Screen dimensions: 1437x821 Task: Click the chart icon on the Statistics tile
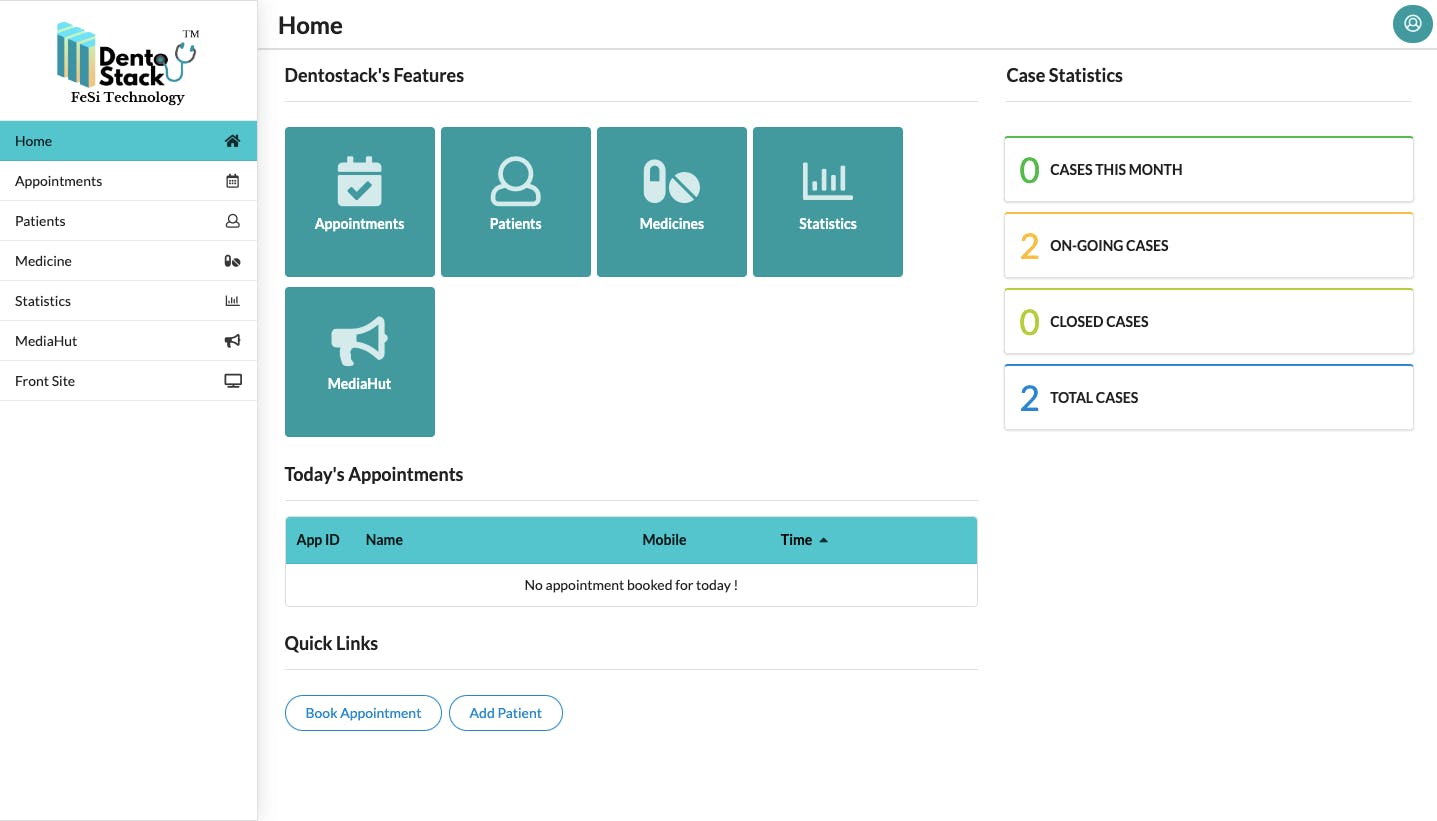(x=828, y=182)
